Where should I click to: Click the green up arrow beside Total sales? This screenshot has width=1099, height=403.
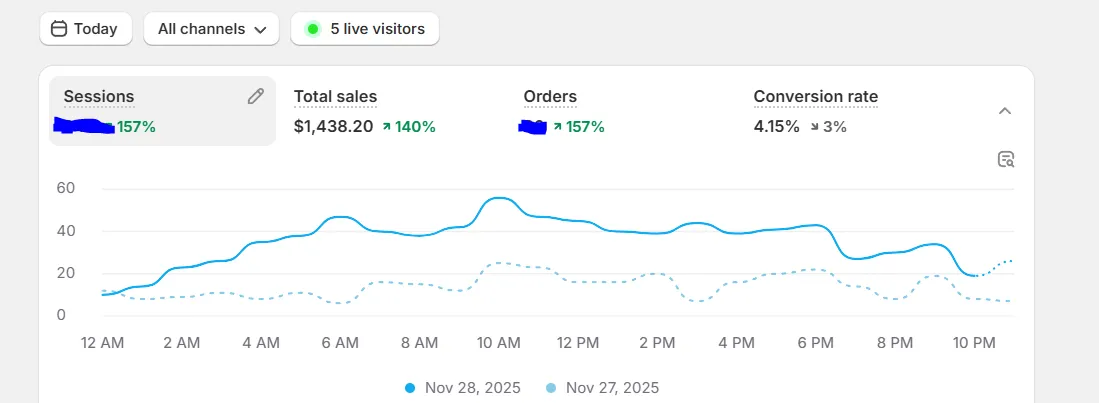386,127
